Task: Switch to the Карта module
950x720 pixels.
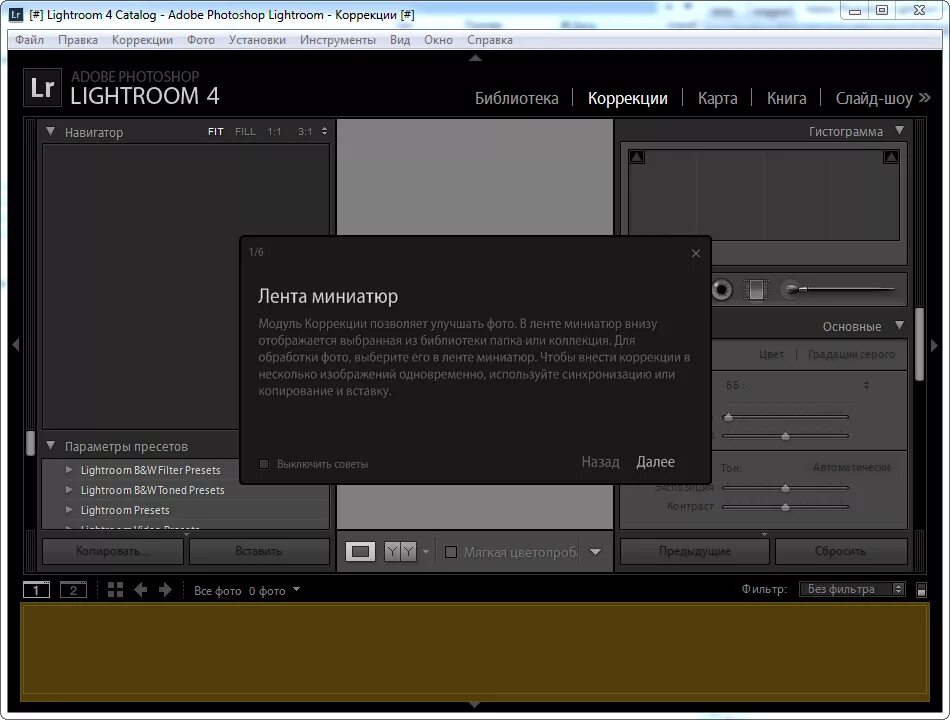Action: (x=717, y=98)
